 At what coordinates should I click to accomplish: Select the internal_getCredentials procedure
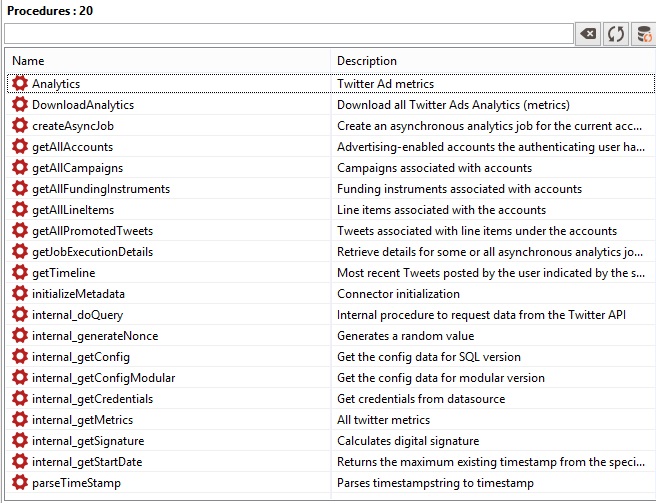[x=92, y=399]
